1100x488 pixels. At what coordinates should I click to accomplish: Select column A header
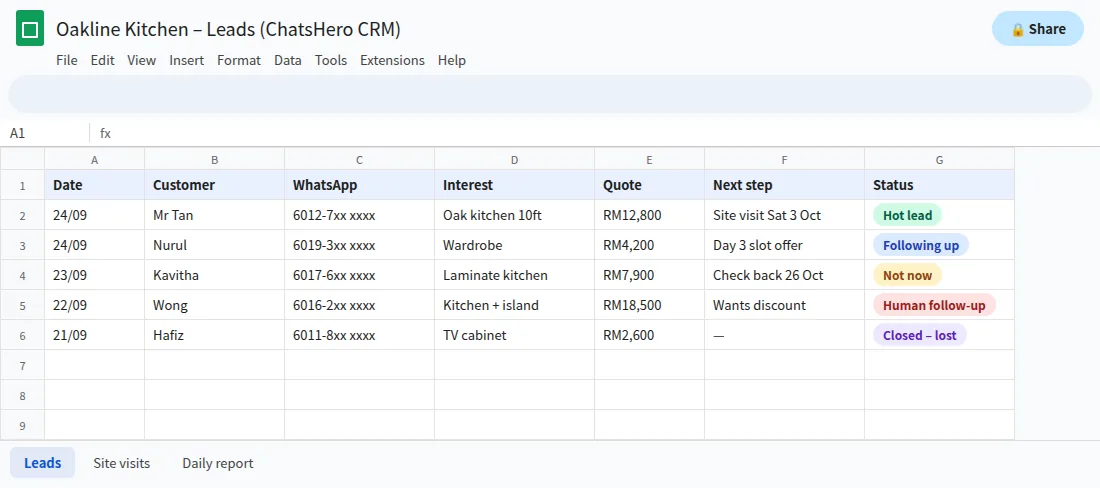(x=95, y=159)
